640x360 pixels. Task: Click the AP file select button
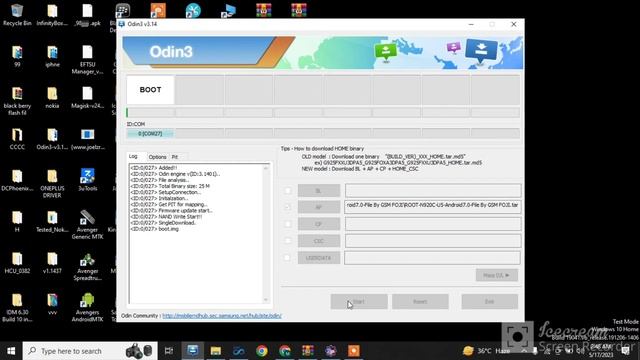click(319, 207)
